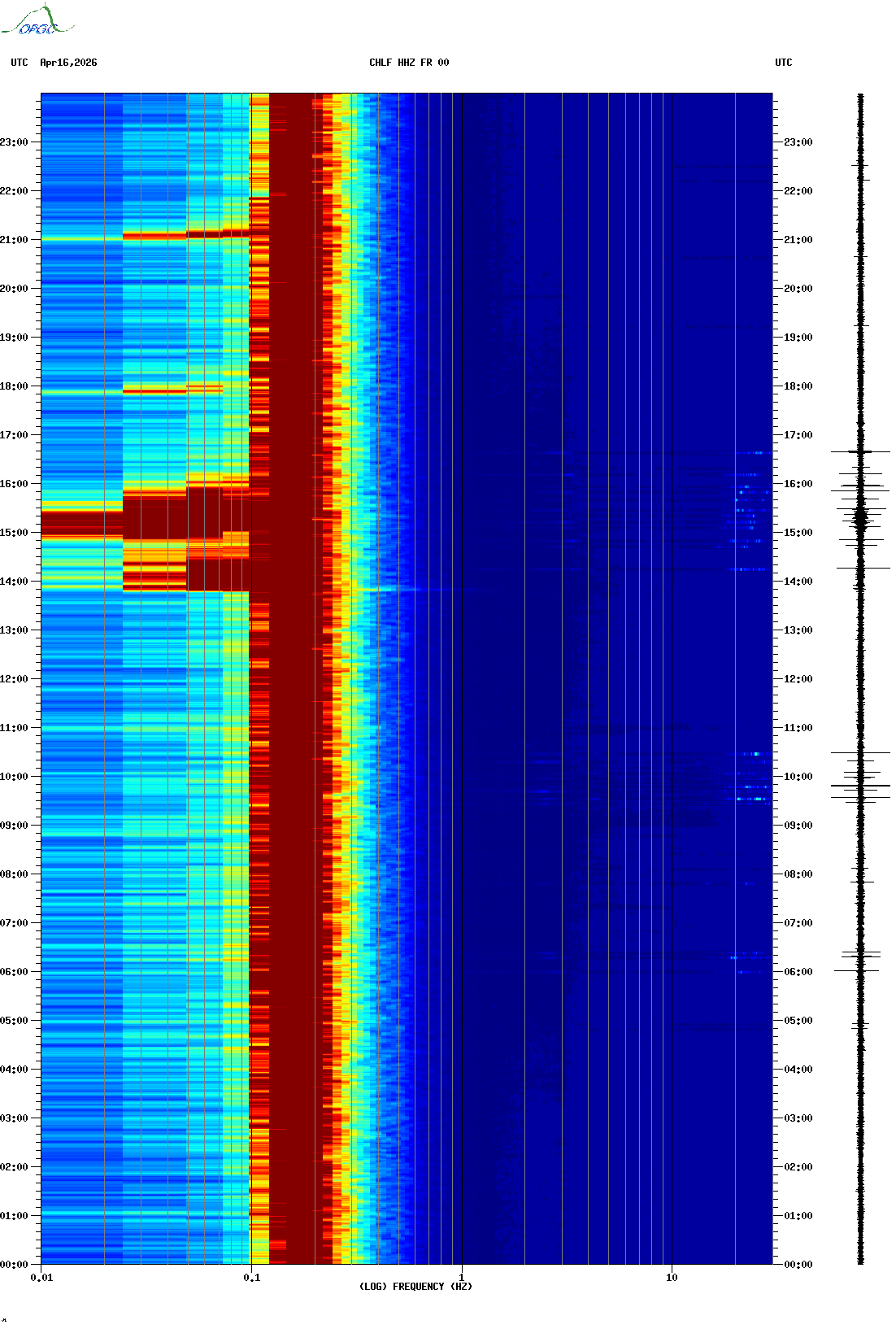Select the Apr16,2026 date label

pos(68,63)
